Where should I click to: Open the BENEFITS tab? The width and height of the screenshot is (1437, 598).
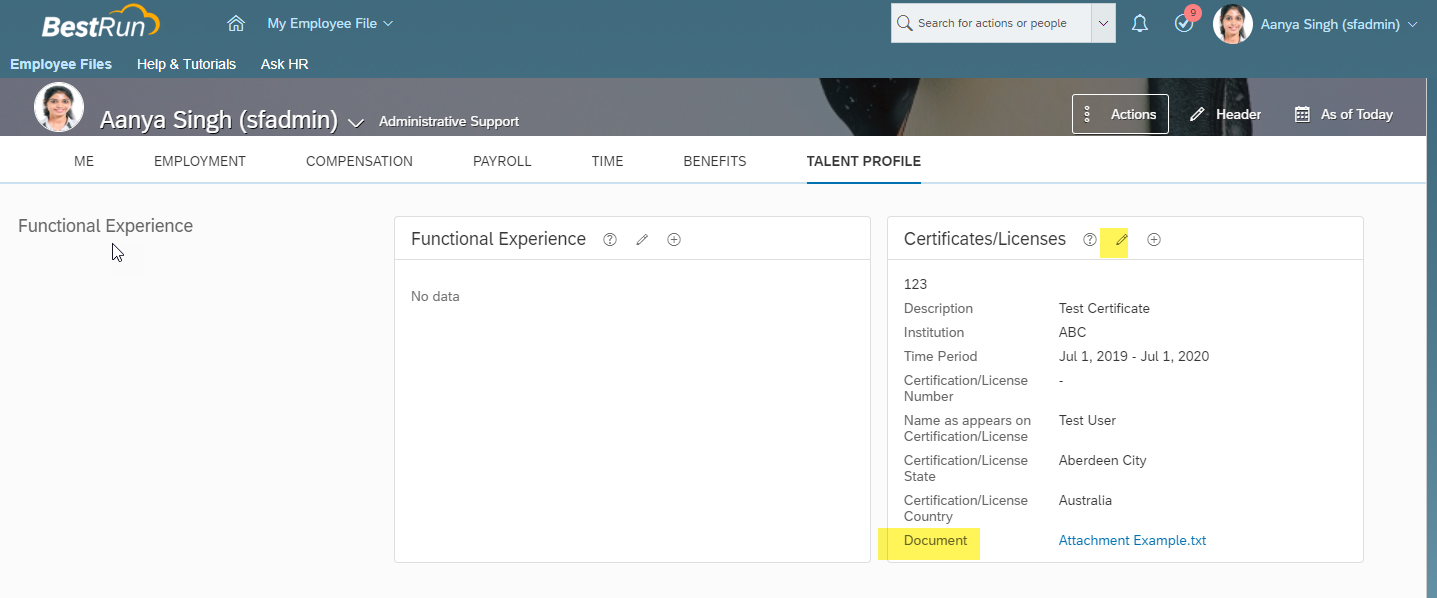[x=715, y=161]
